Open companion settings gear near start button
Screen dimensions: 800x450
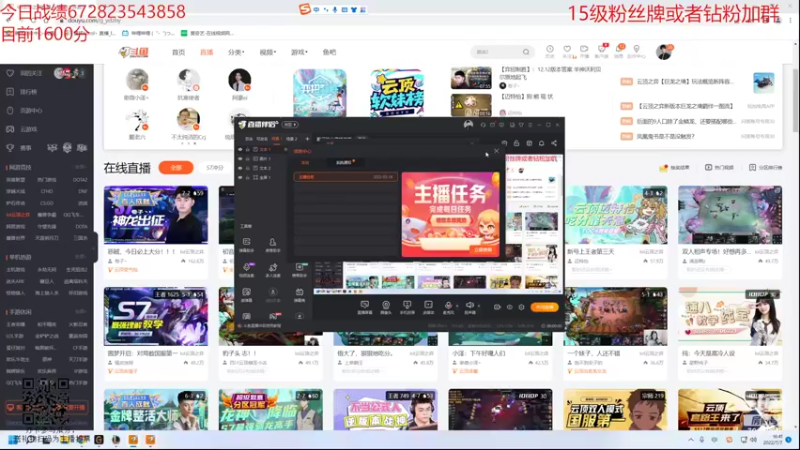point(521,307)
